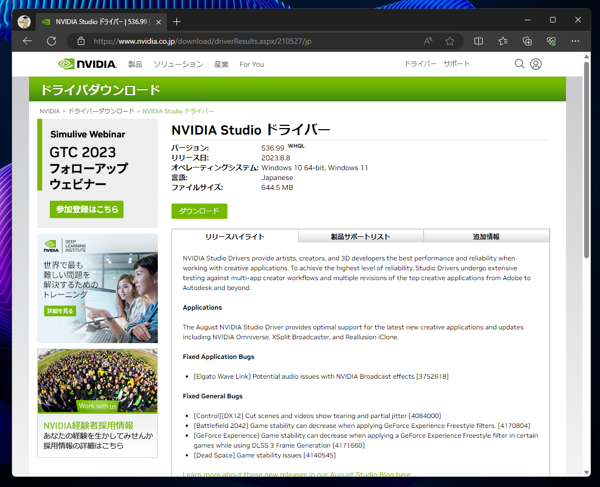Click the 参加登録はこちら button
600x487 pixels.
click(x=86, y=209)
